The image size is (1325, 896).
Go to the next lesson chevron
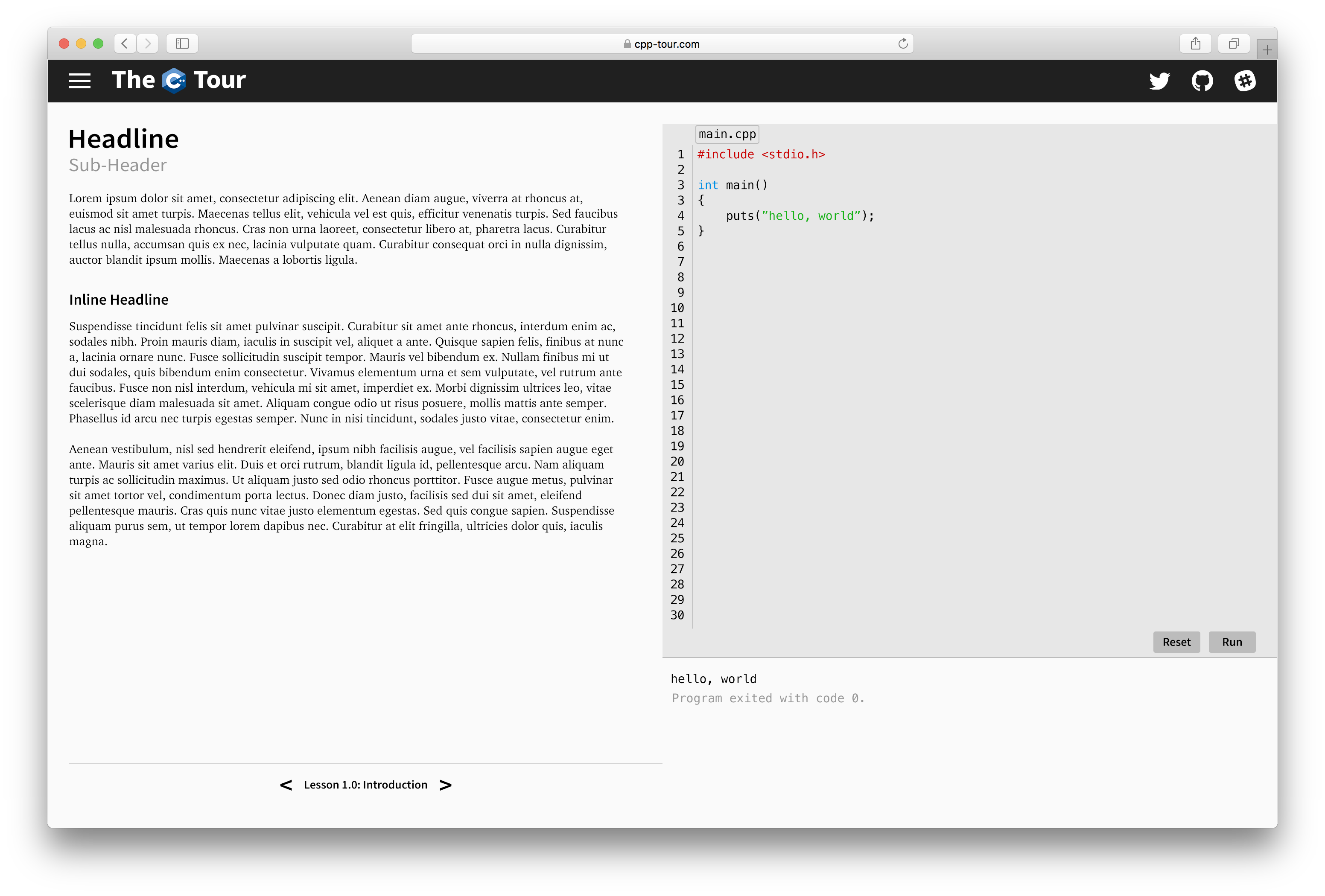pyautogui.click(x=445, y=785)
